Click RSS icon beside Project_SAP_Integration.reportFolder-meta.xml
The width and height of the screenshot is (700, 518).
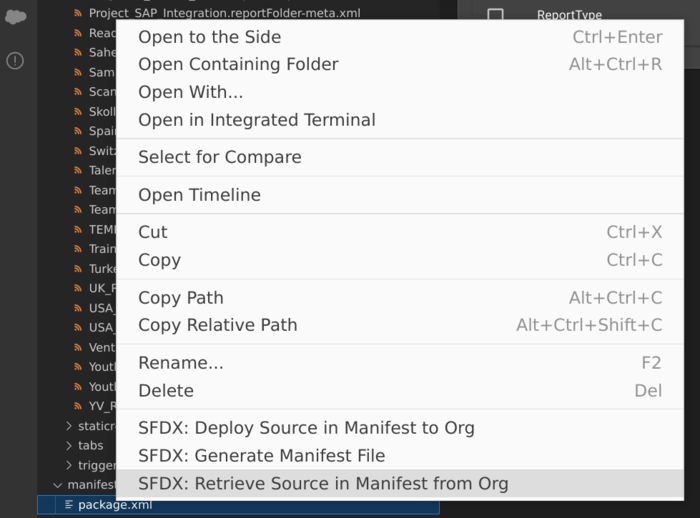[80, 13]
